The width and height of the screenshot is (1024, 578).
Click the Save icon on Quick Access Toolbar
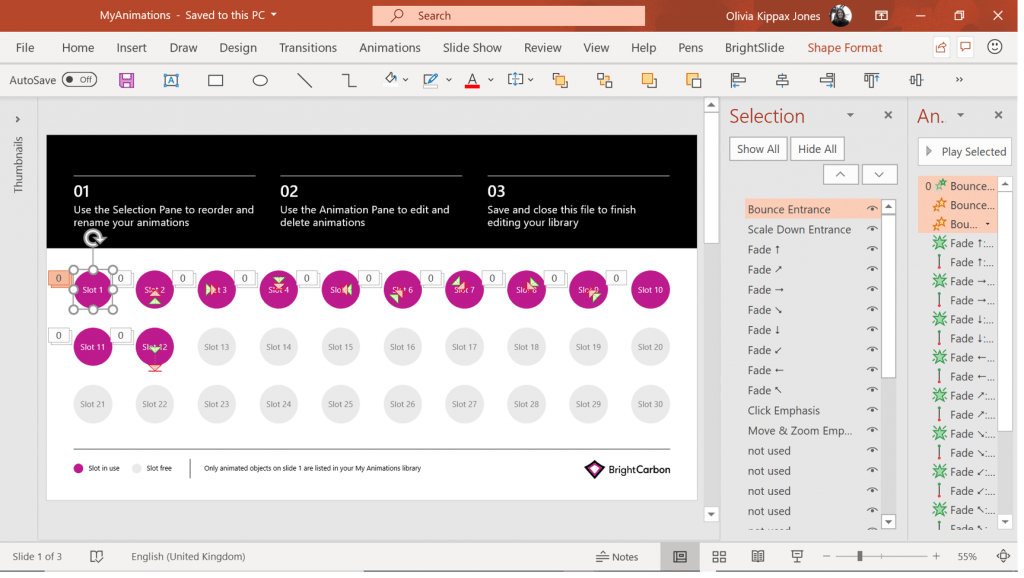click(x=126, y=80)
